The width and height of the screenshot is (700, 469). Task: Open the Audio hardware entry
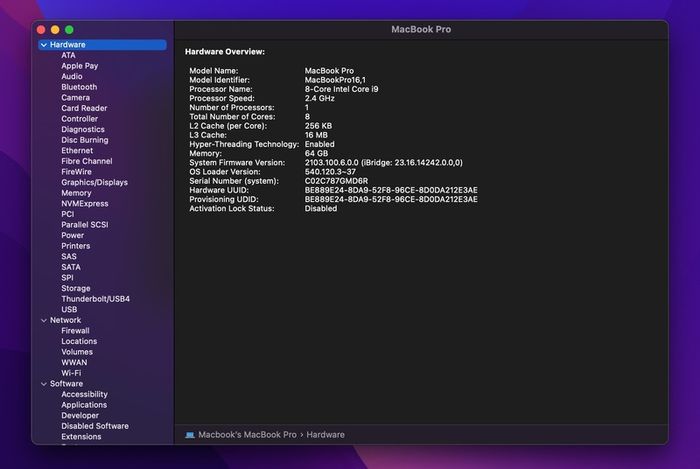click(x=72, y=76)
